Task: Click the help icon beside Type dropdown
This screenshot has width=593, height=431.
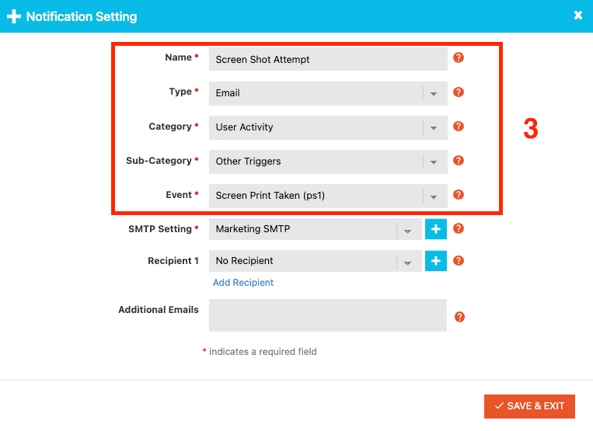Action: click(x=458, y=92)
